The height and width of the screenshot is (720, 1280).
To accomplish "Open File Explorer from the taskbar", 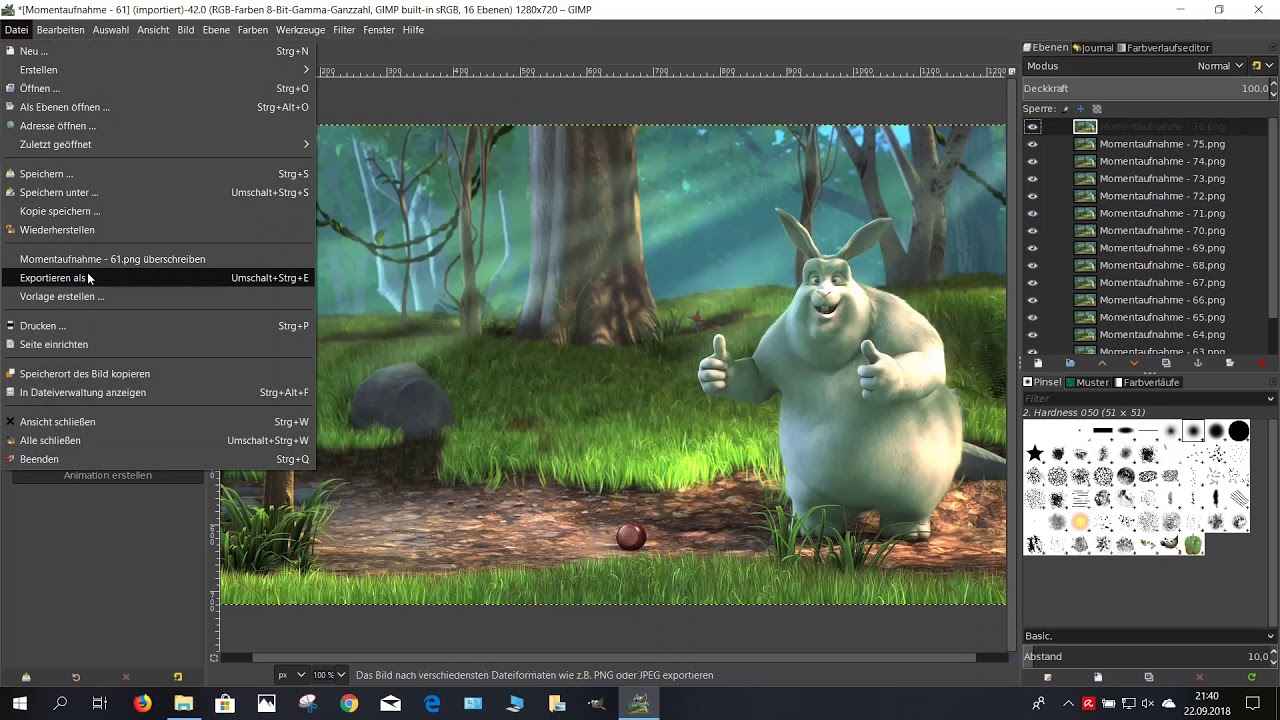I will [184, 703].
